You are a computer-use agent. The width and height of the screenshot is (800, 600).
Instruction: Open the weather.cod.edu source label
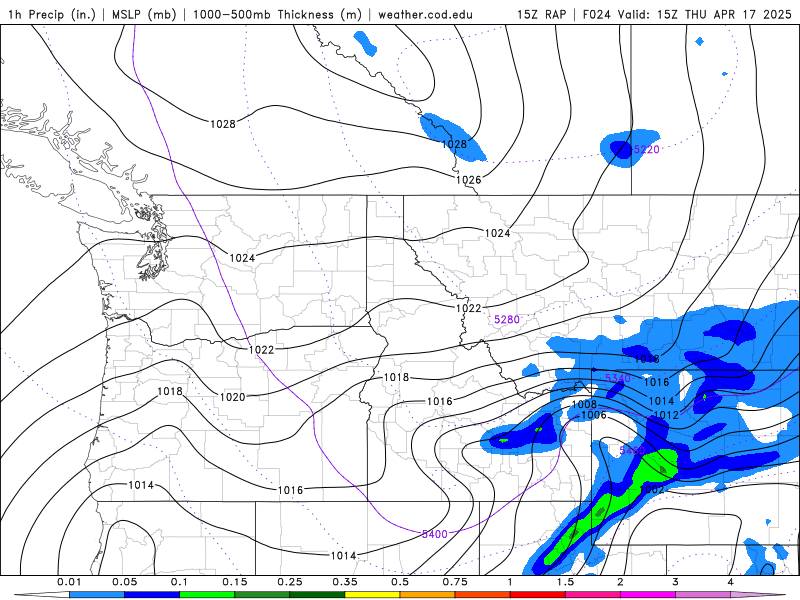point(425,14)
